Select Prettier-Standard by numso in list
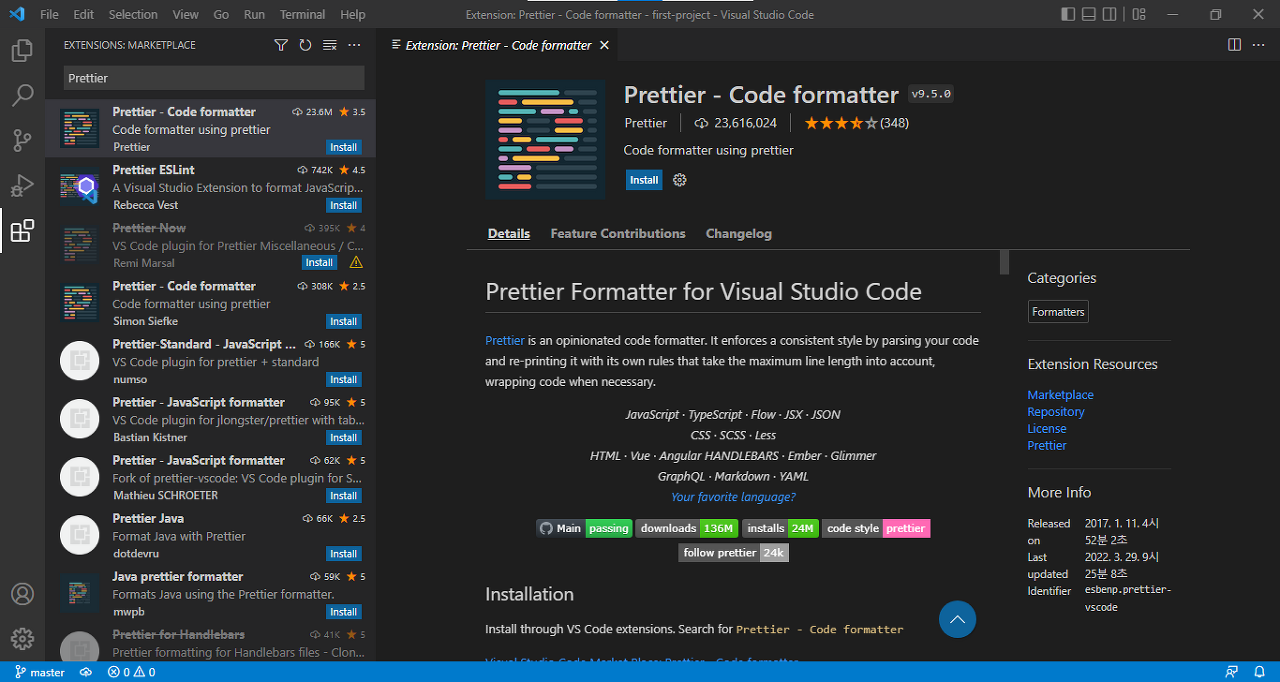1280x682 pixels. coord(210,360)
